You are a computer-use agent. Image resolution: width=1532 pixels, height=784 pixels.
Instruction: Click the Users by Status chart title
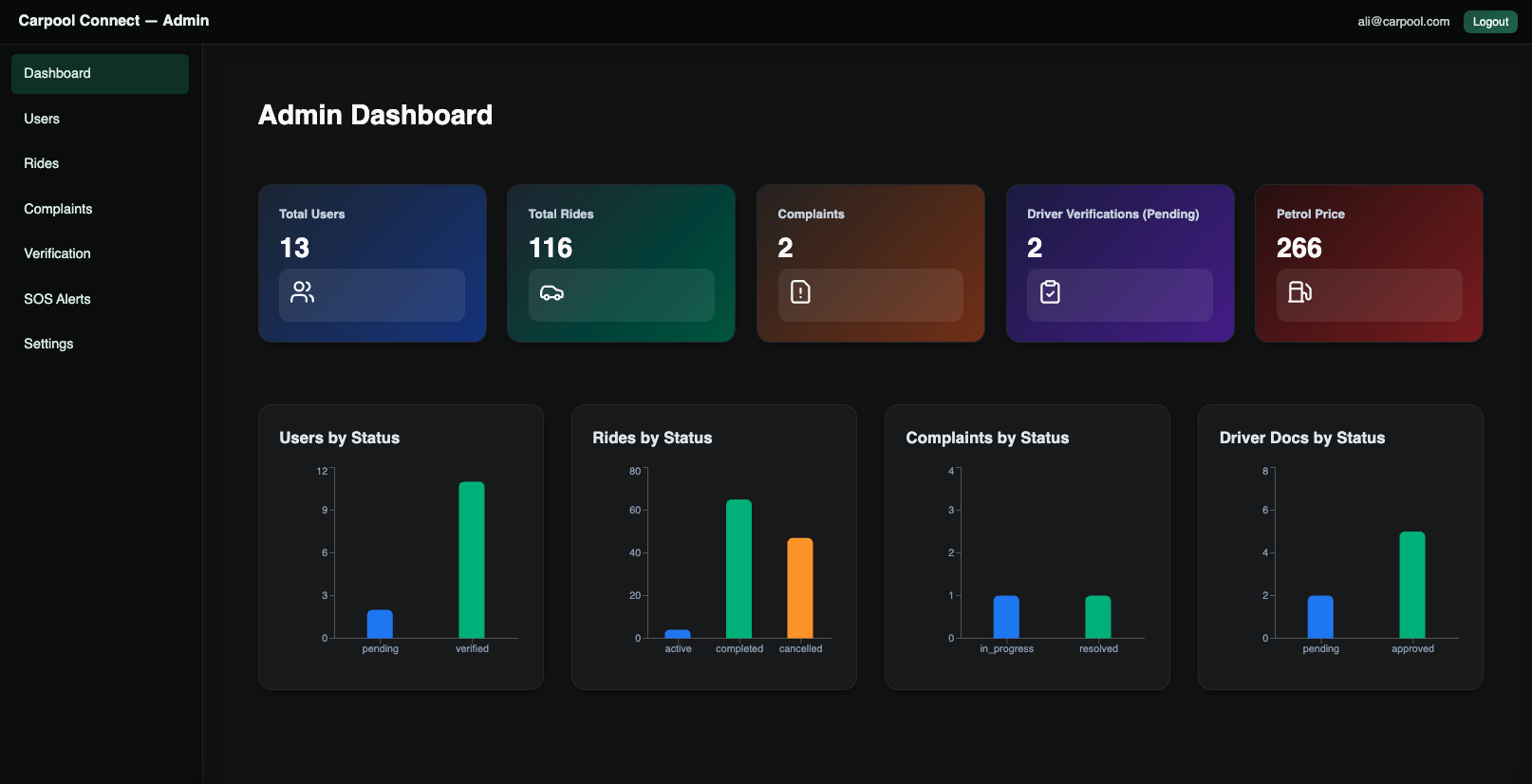pos(340,438)
